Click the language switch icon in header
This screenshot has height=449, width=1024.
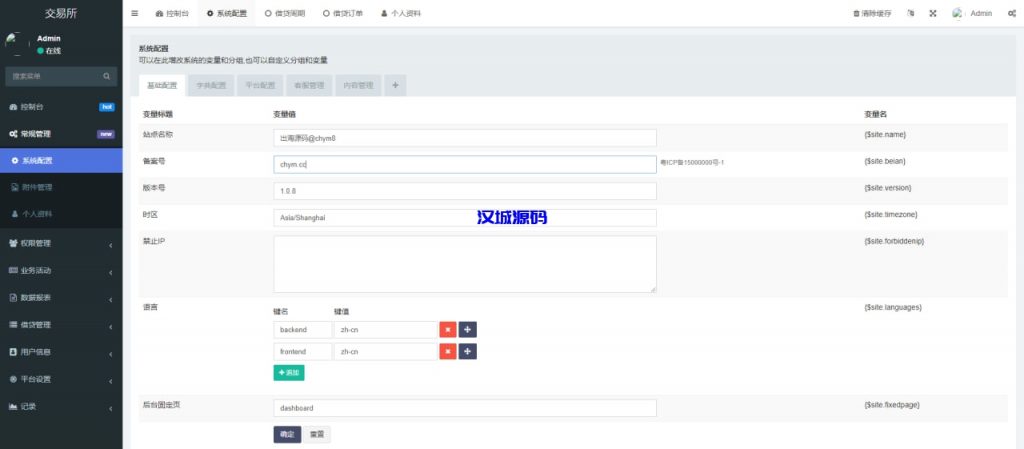click(x=910, y=14)
